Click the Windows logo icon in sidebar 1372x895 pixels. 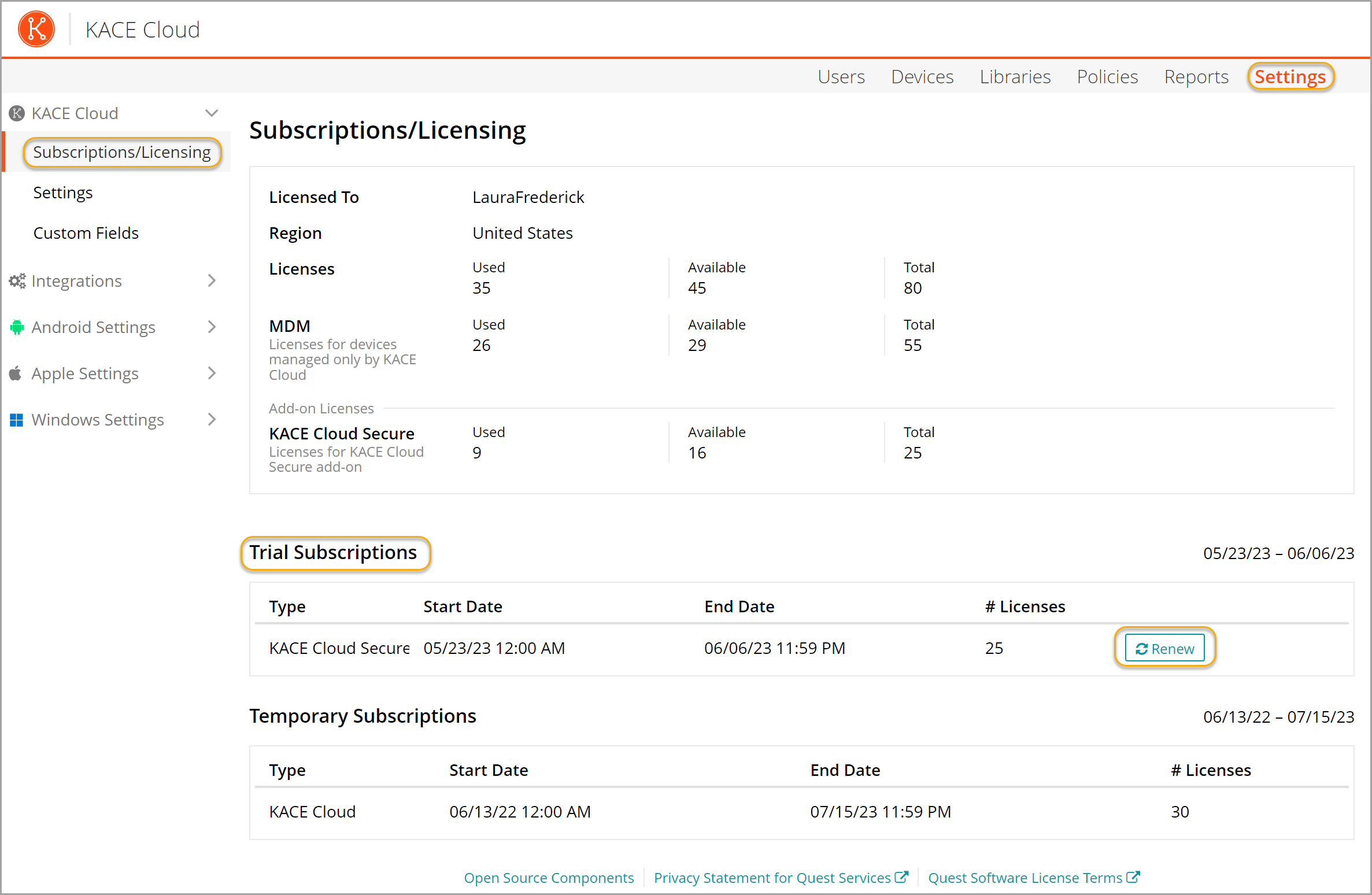[x=16, y=420]
